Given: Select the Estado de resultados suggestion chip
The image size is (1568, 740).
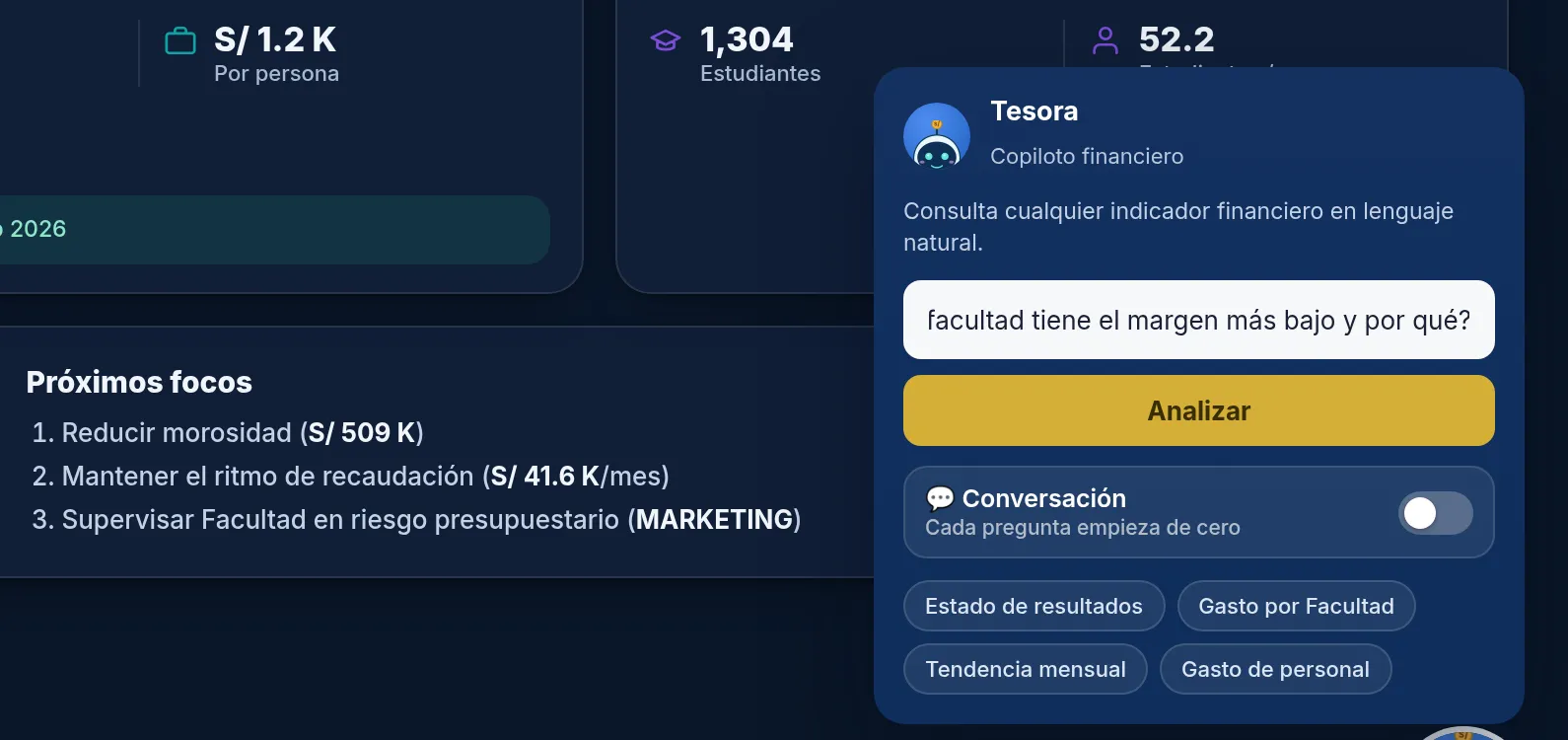Looking at the screenshot, I should 1033,606.
